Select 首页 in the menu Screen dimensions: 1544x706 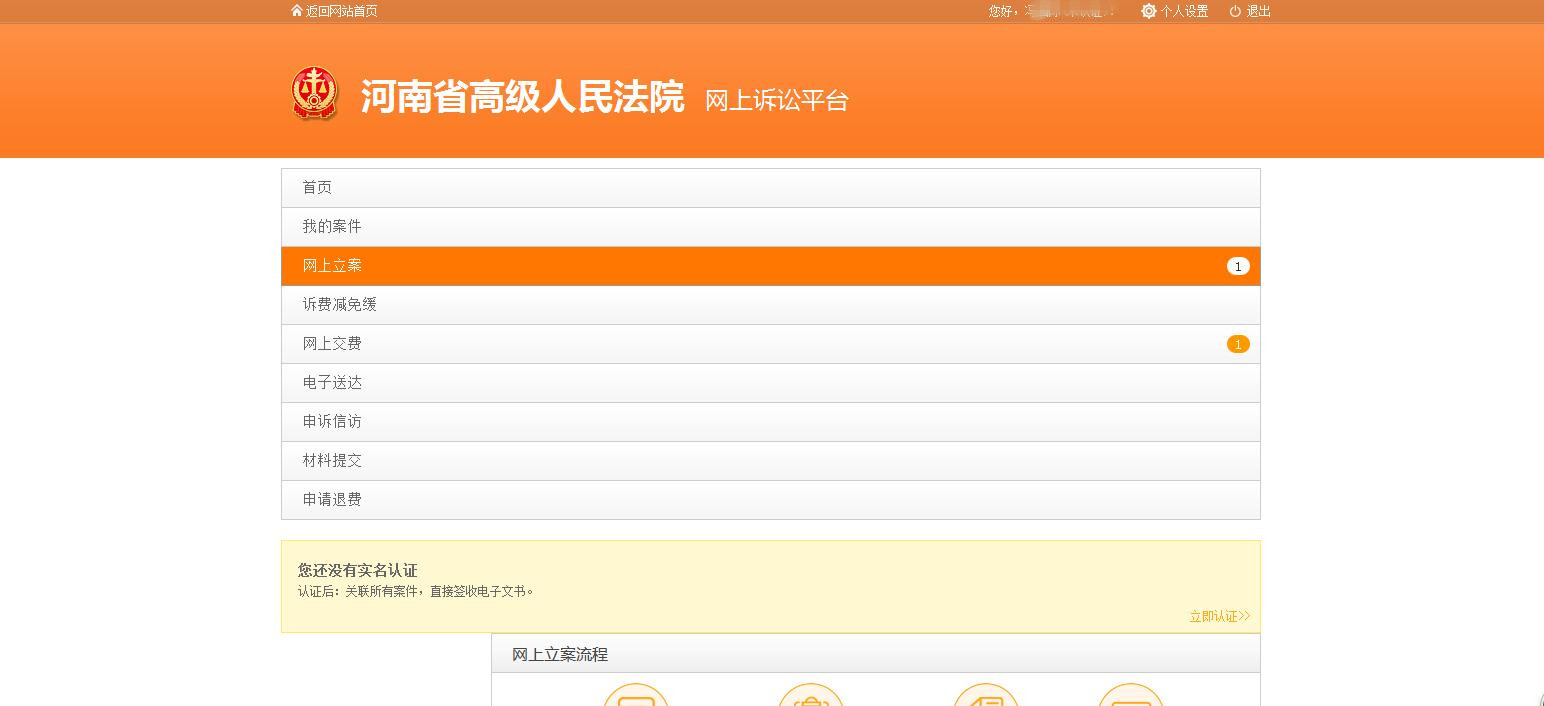coord(771,188)
